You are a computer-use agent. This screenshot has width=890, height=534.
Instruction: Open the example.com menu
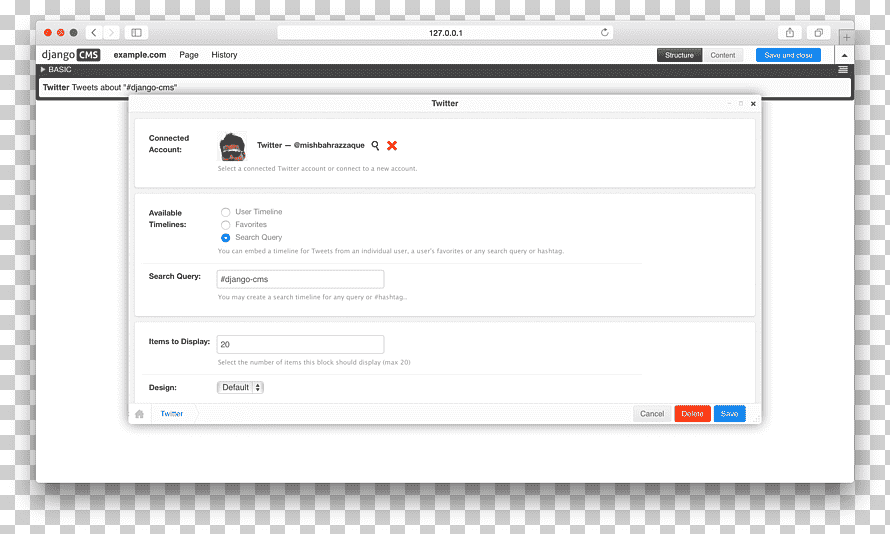click(140, 54)
